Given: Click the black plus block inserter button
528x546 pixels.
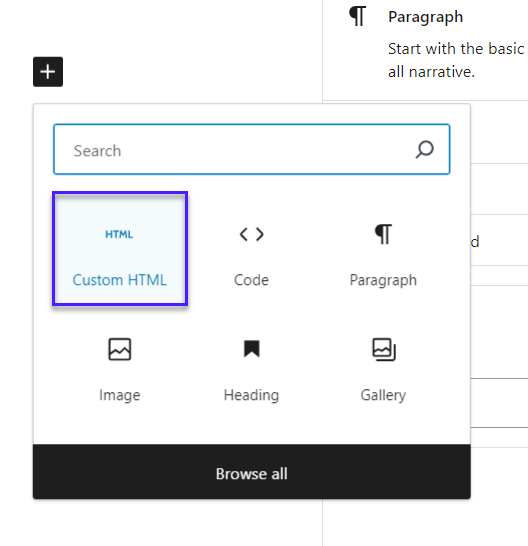Looking at the screenshot, I should click(48, 72).
